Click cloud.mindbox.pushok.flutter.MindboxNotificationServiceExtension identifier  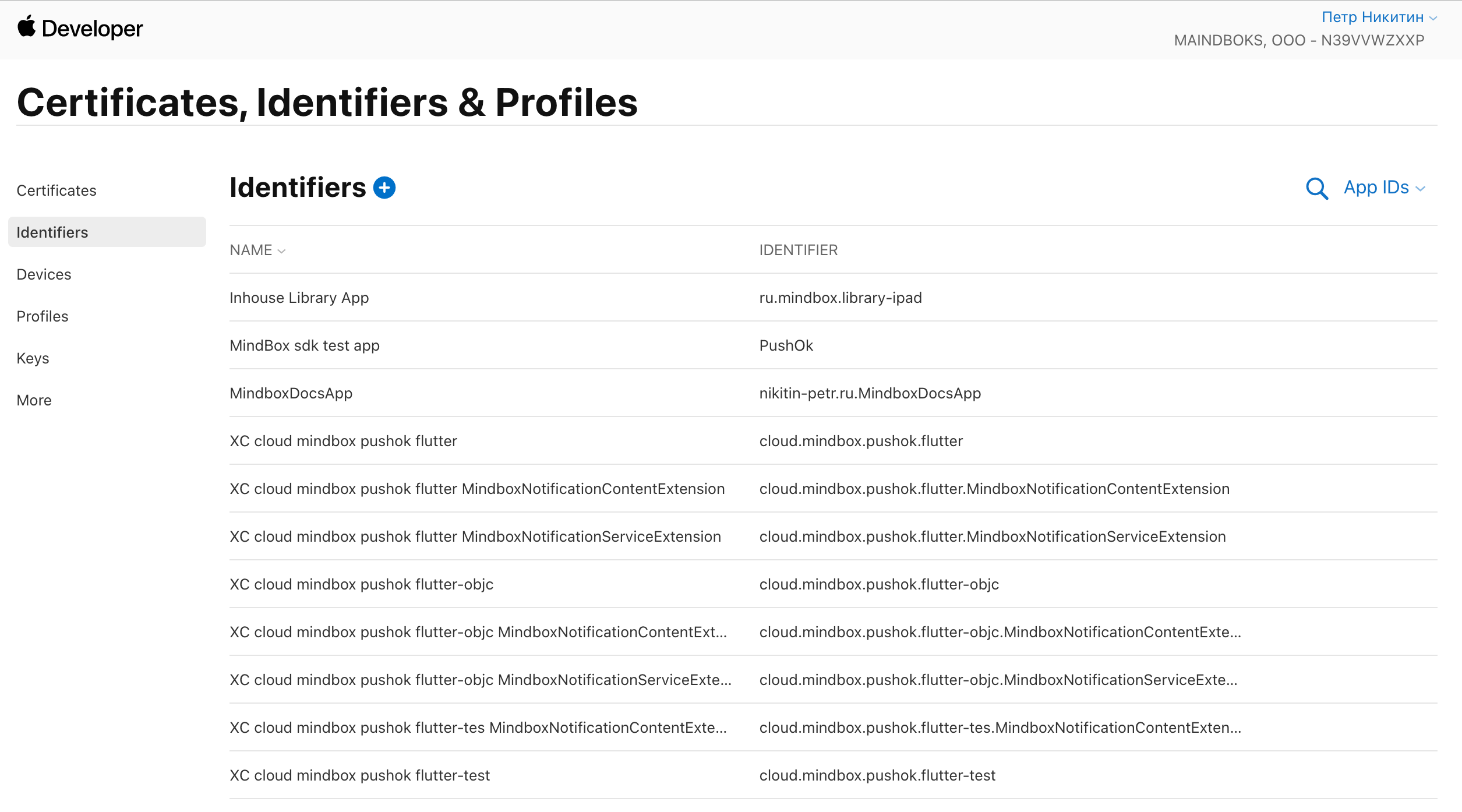[993, 536]
